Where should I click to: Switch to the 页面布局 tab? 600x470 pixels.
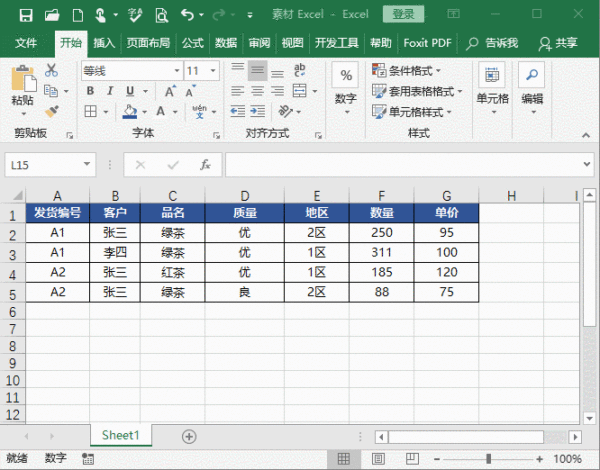pos(148,42)
